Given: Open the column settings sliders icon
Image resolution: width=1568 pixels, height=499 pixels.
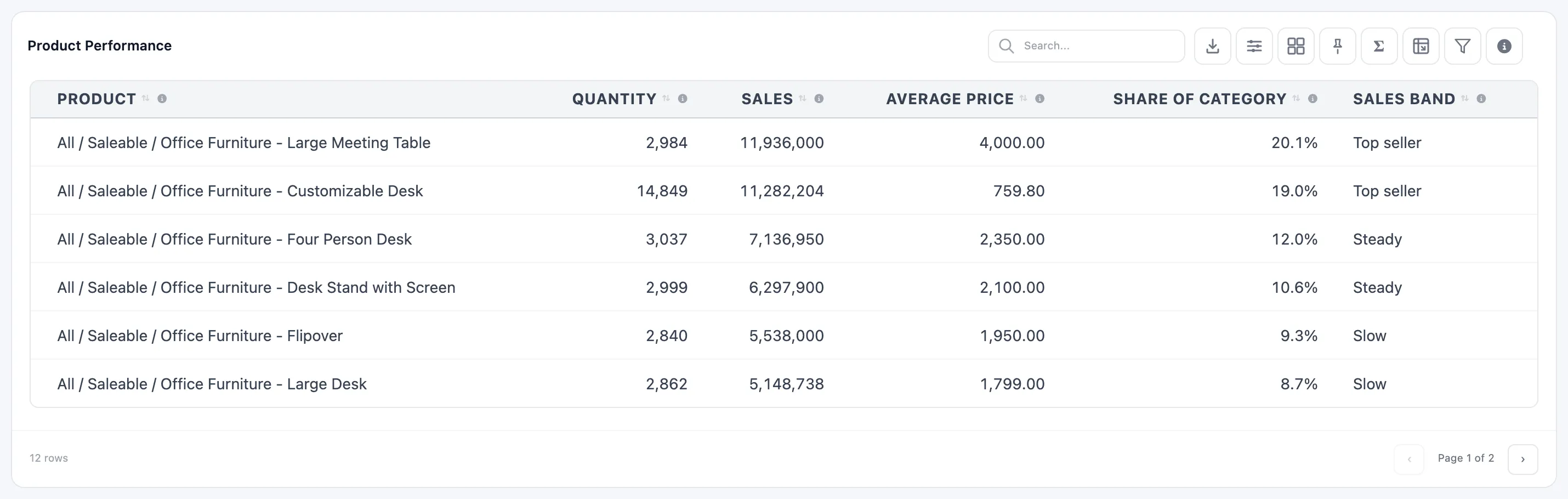Looking at the screenshot, I should pos(1254,46).
